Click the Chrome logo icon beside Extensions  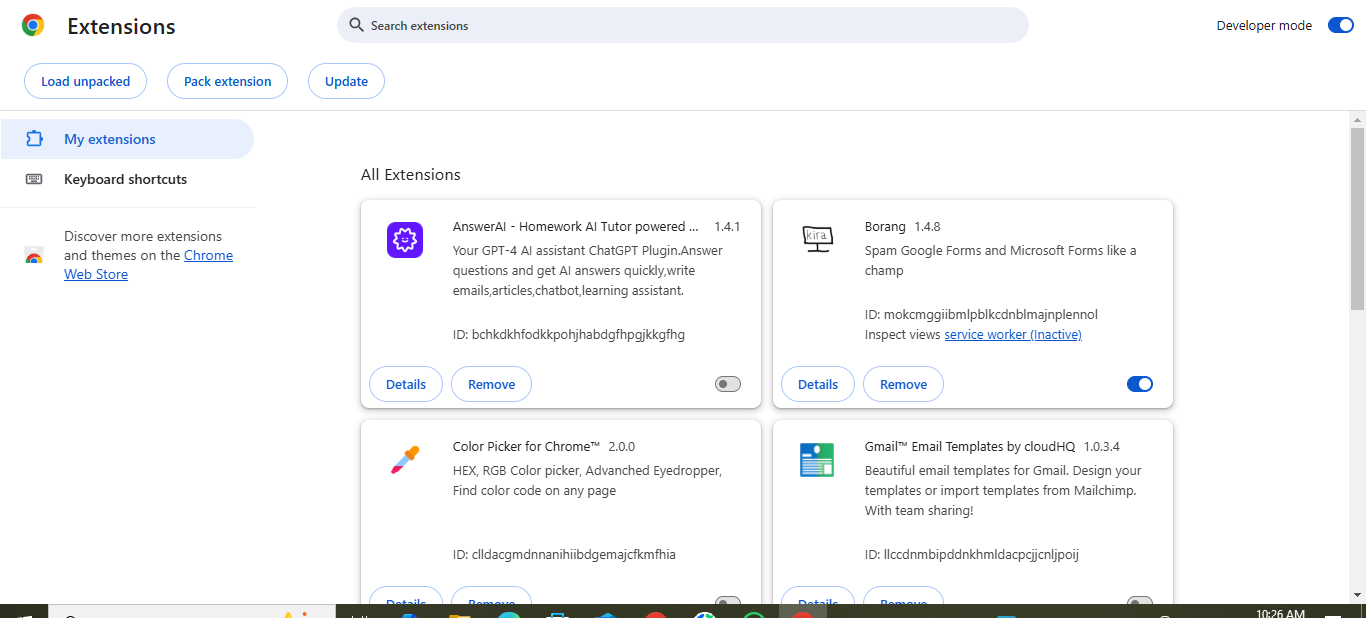point(33,26)
